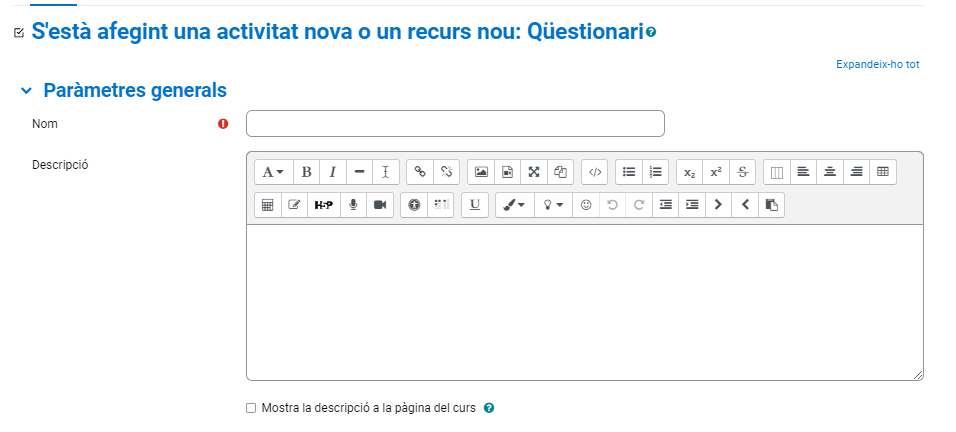Record audio with the microphone button
This screenshot has height=432, width=956.
tap(353, 205)
